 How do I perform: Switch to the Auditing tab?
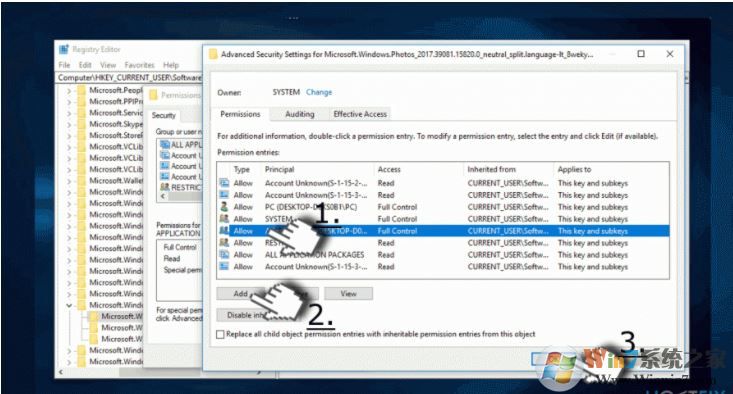click(x=300, y=114)
